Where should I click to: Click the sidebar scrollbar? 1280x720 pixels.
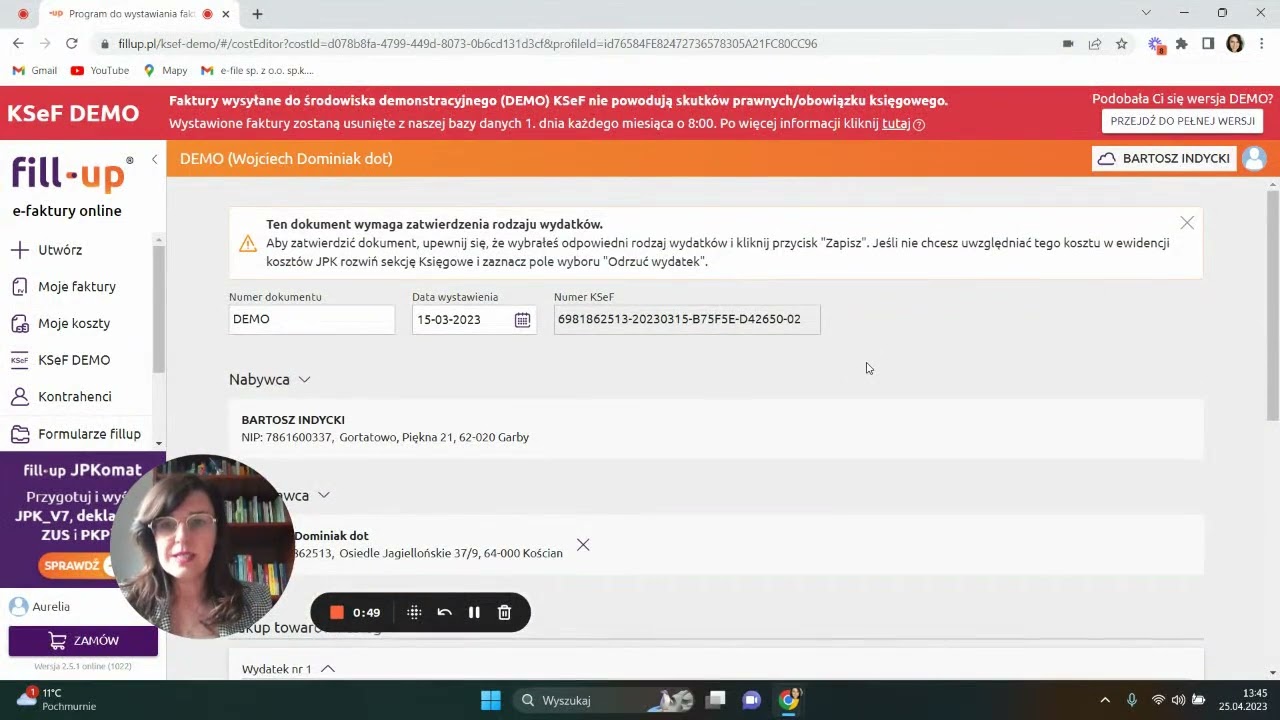pyautogui.click(x=158, y=310)
